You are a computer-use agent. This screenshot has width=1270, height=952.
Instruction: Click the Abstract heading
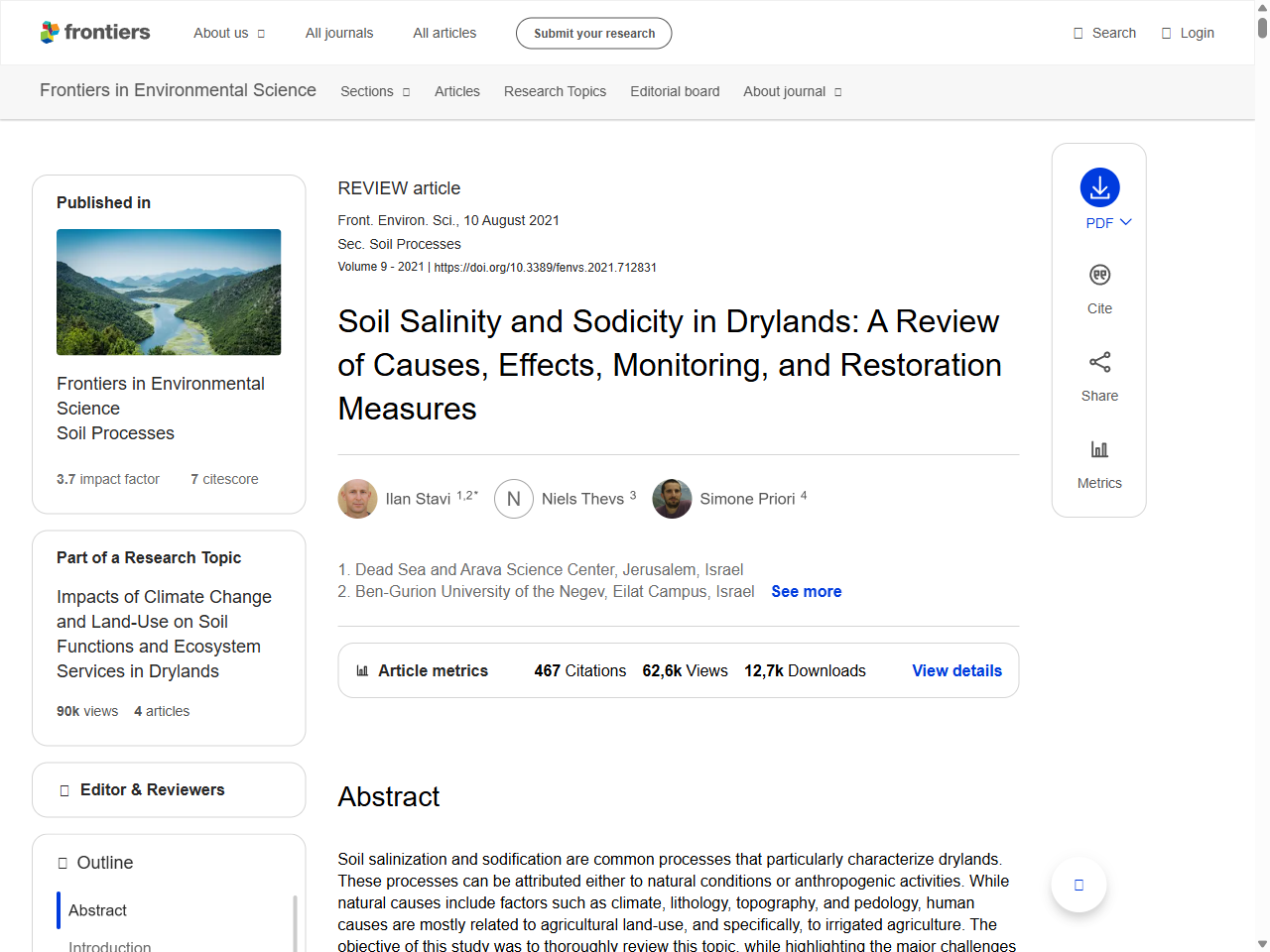(x=388, y=796)
